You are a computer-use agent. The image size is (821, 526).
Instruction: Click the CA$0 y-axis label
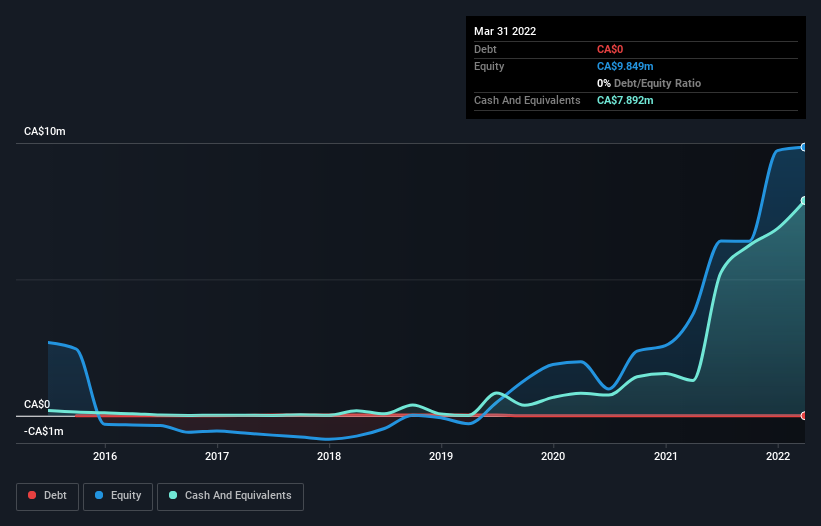pyautogui.click(x=37, y=405)
